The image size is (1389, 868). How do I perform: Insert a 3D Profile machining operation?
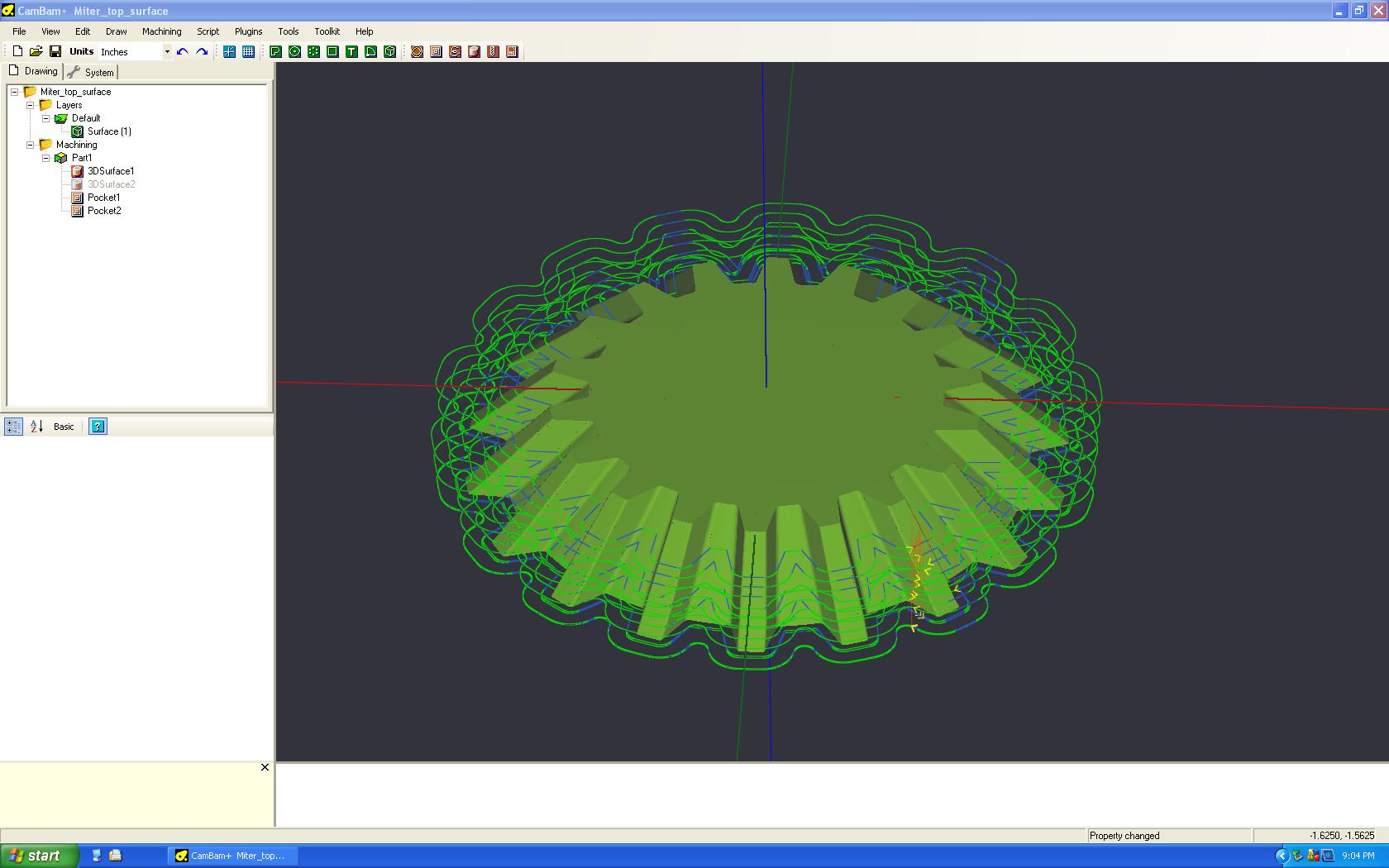(474, 51)
